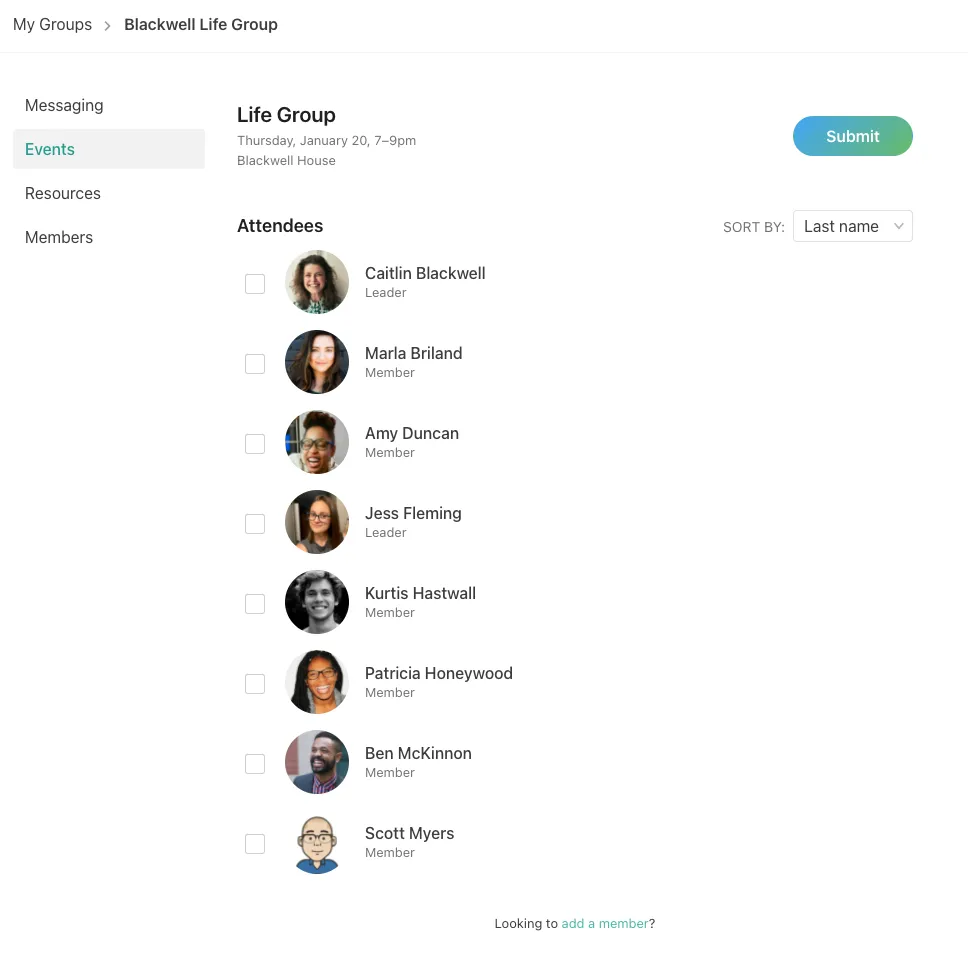
Task: Open Amy Duncan's profile picture
Action: (x=317, y=442)
